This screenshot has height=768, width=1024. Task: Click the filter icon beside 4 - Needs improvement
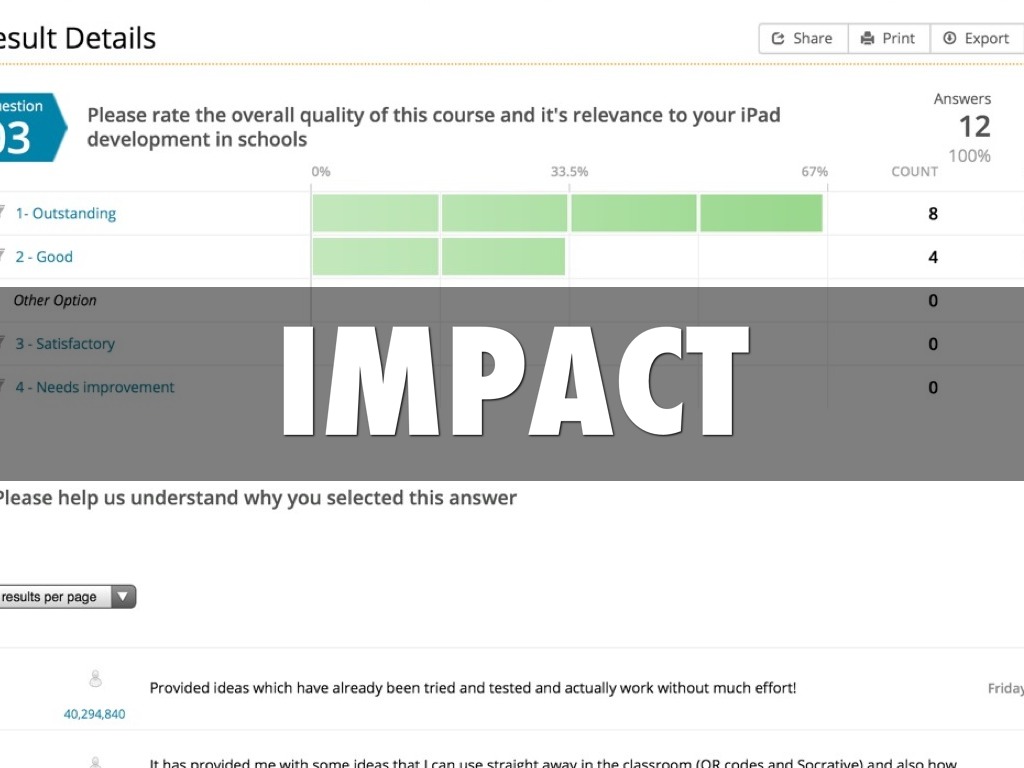(3, 386)
